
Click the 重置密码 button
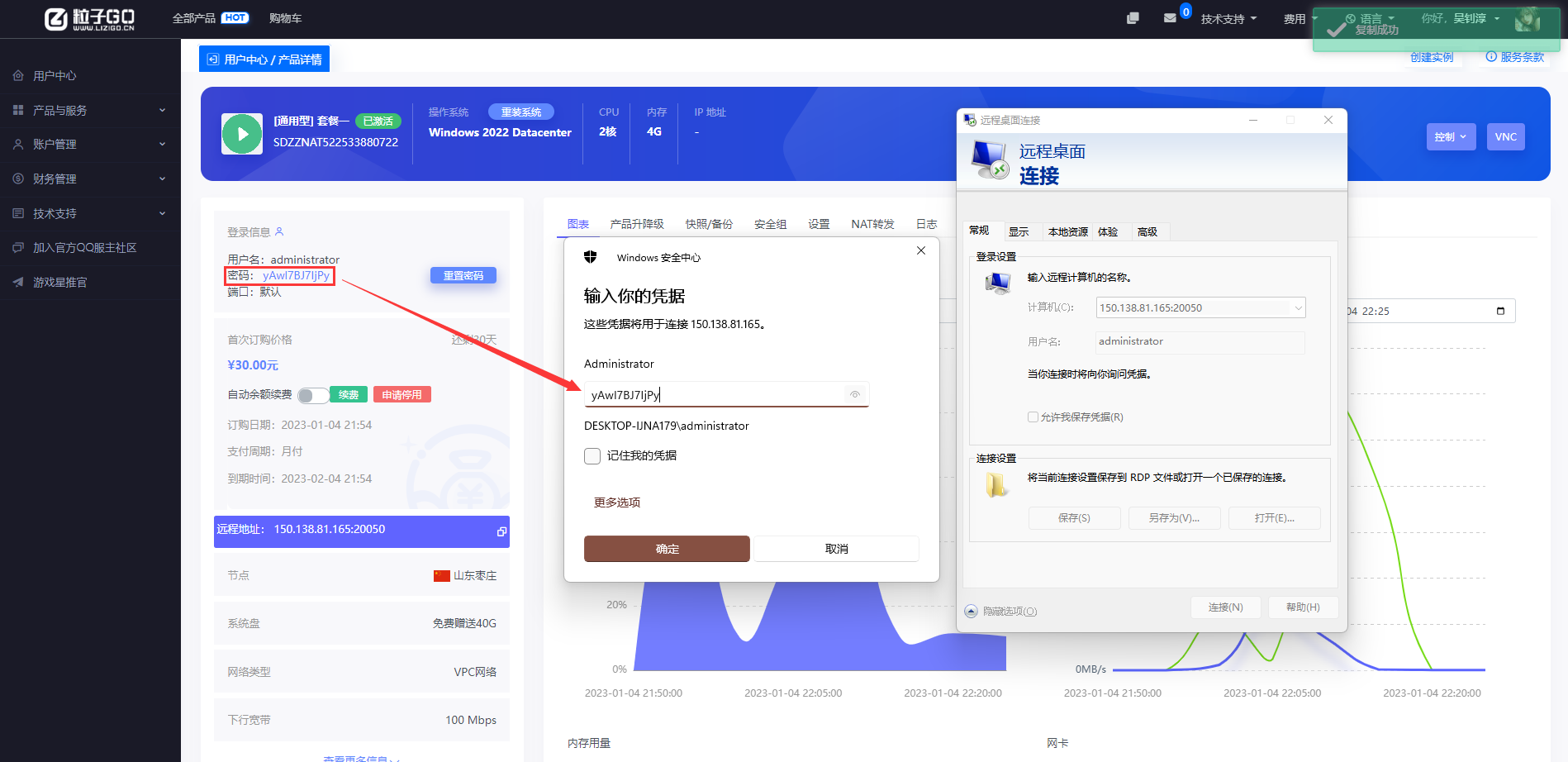click(x=463, y=275)
